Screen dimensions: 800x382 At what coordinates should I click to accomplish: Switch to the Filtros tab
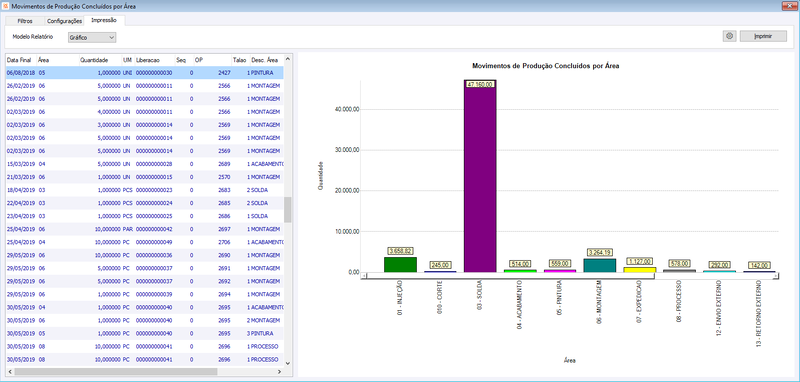(24, 21)
